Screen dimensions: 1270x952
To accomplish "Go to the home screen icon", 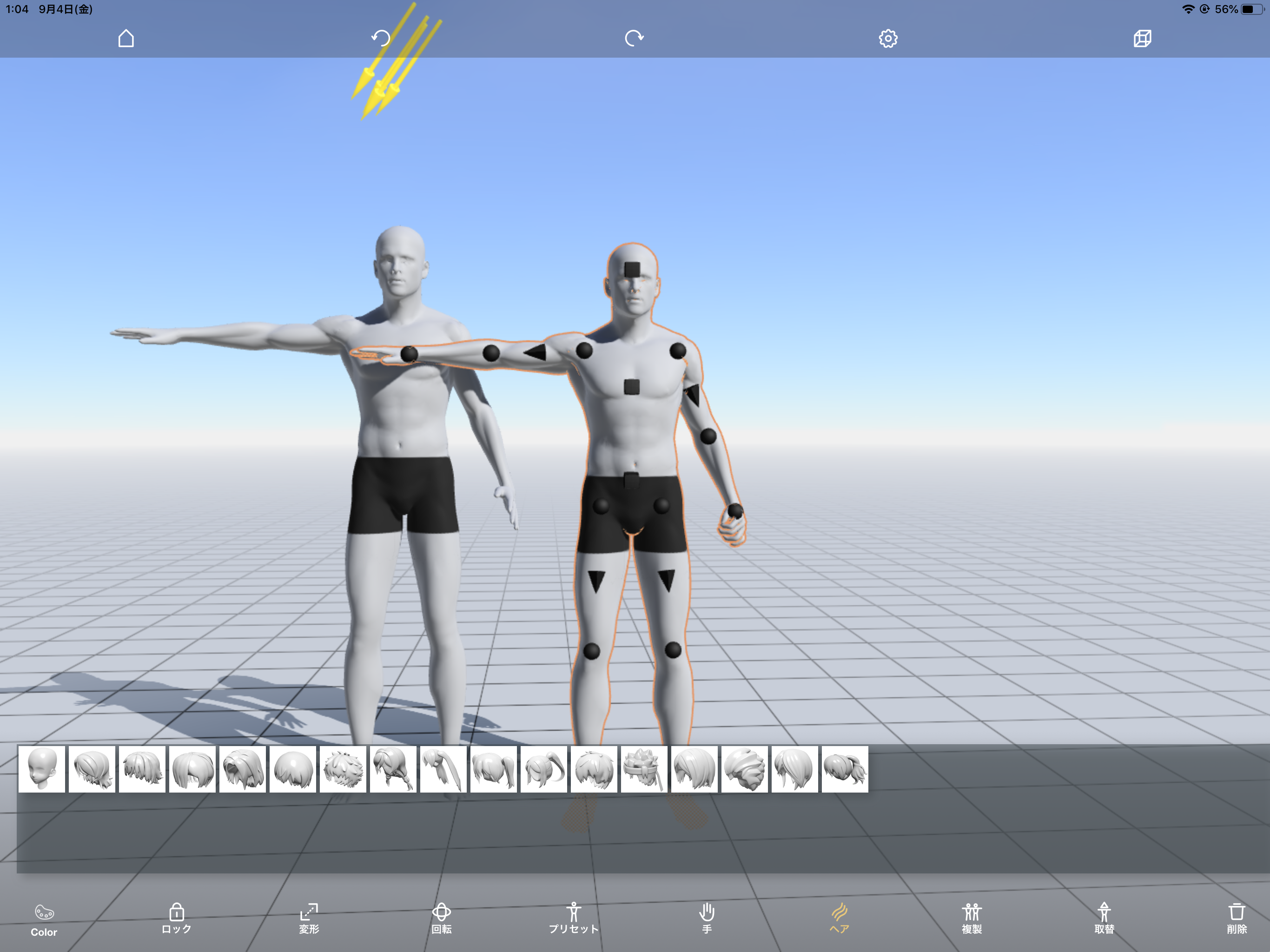I will pos(126,39).
